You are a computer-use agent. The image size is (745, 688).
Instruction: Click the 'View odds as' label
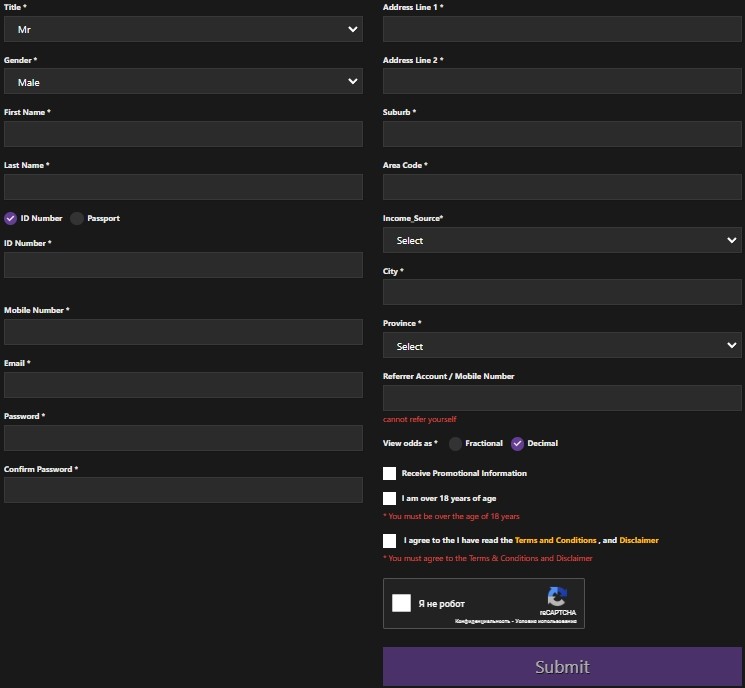tap(410, 443)
